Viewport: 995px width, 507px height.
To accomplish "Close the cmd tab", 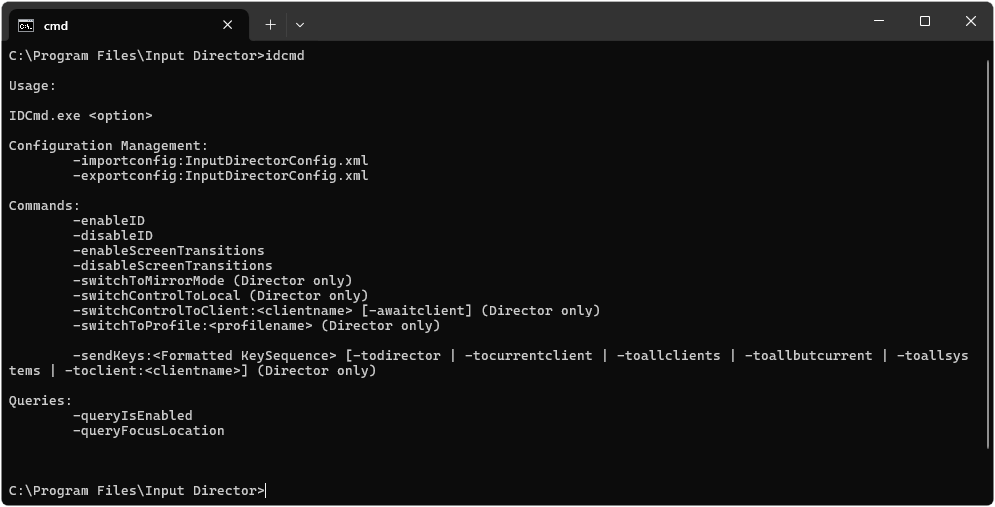I will pyautogui.click(x=228, y=25).
